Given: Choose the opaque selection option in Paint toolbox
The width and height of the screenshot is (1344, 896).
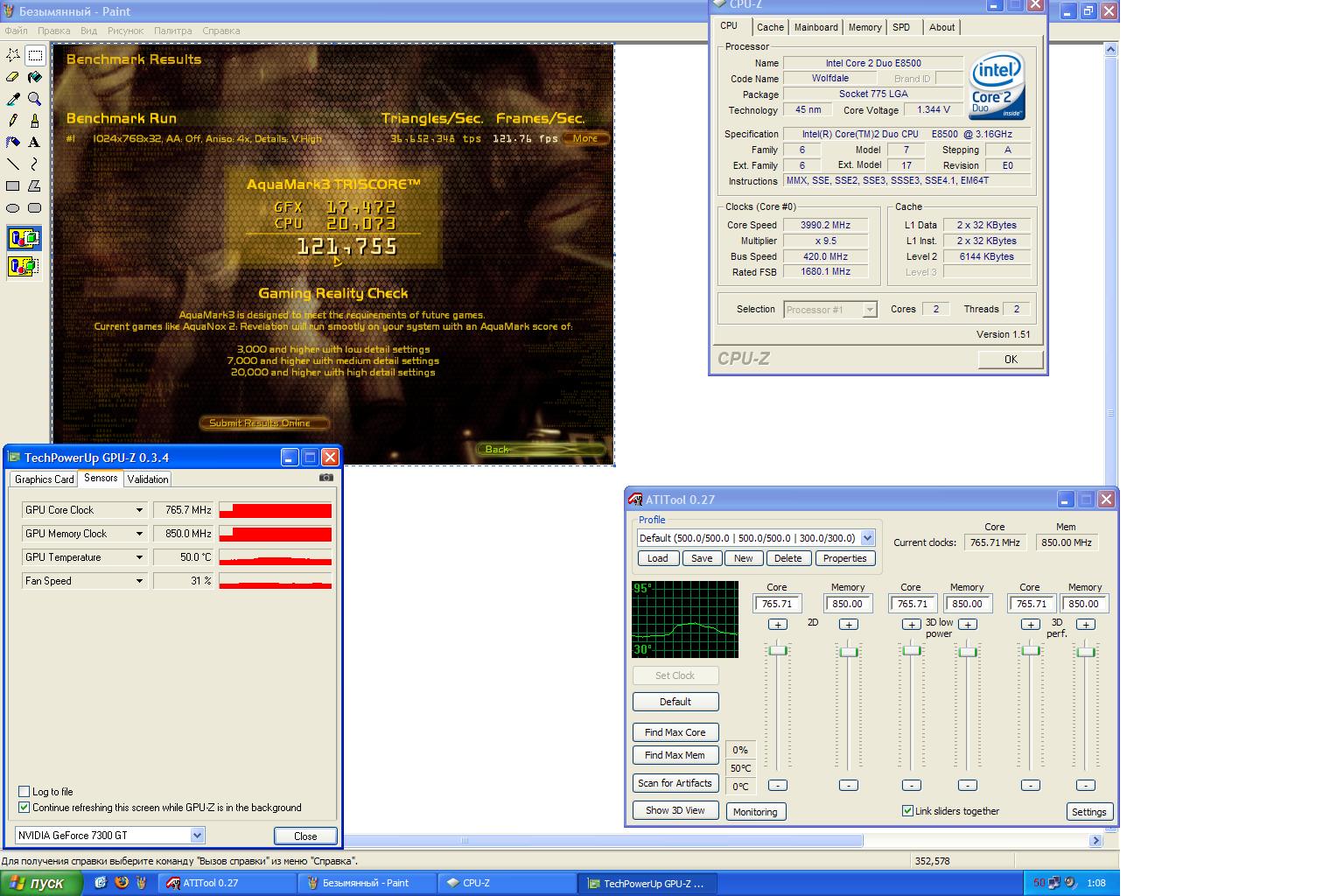Looking at the screenshot, I should [x=24, y=238].
